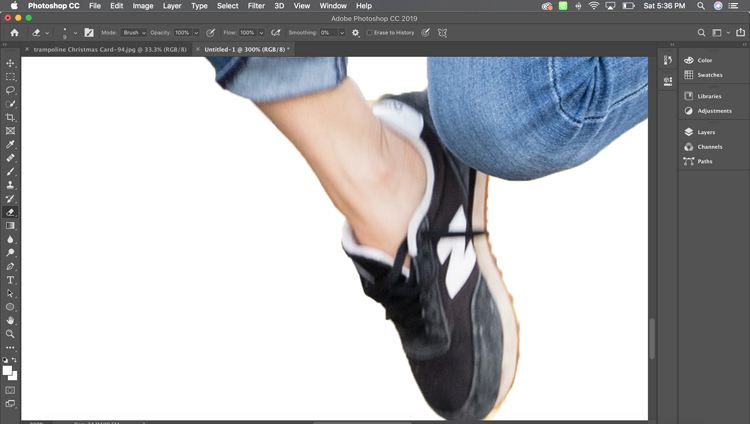Select the Pen tool

[x=10, y=266]
